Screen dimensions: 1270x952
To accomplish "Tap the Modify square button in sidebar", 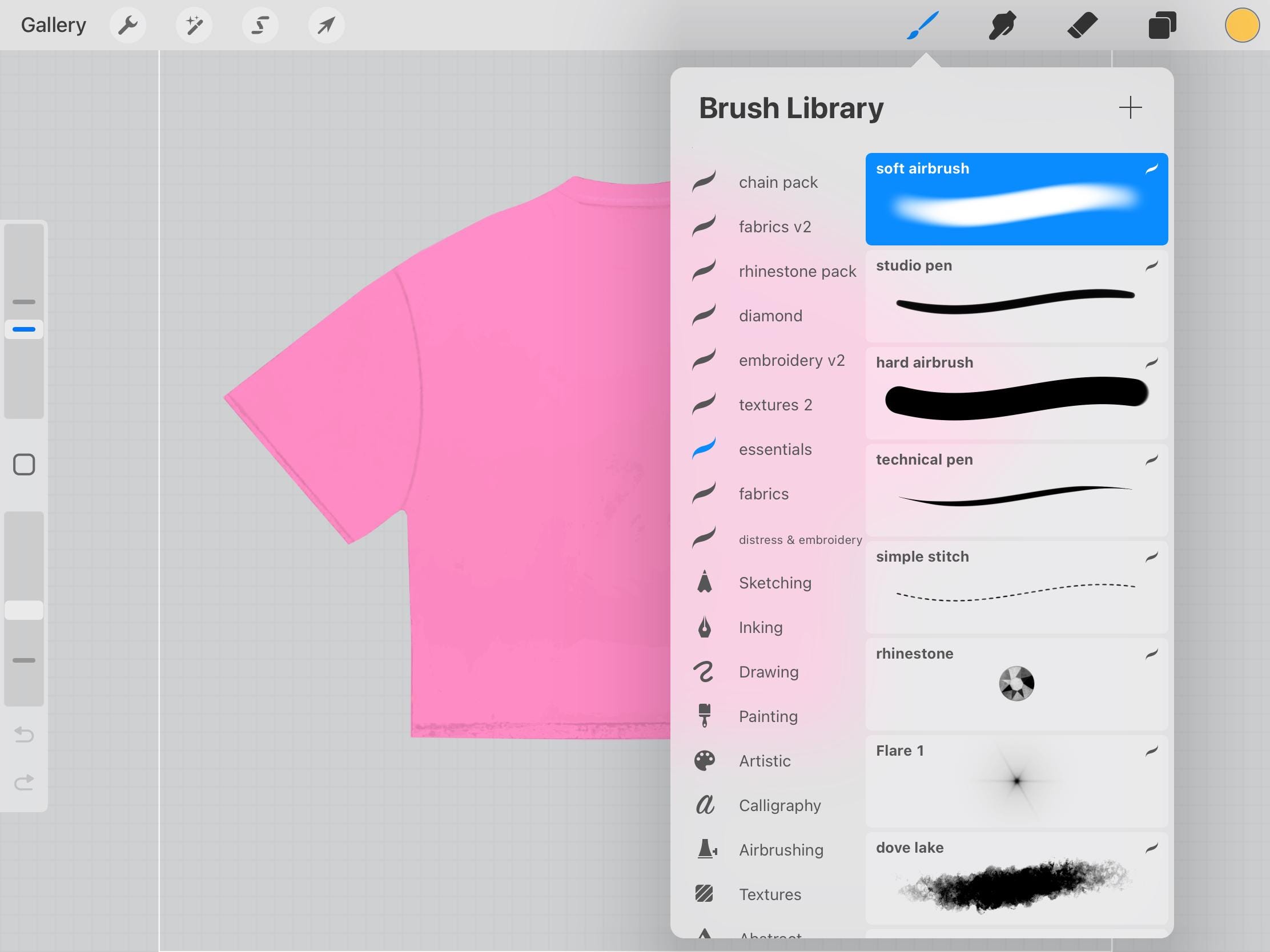I will click(x=24, y=464).
